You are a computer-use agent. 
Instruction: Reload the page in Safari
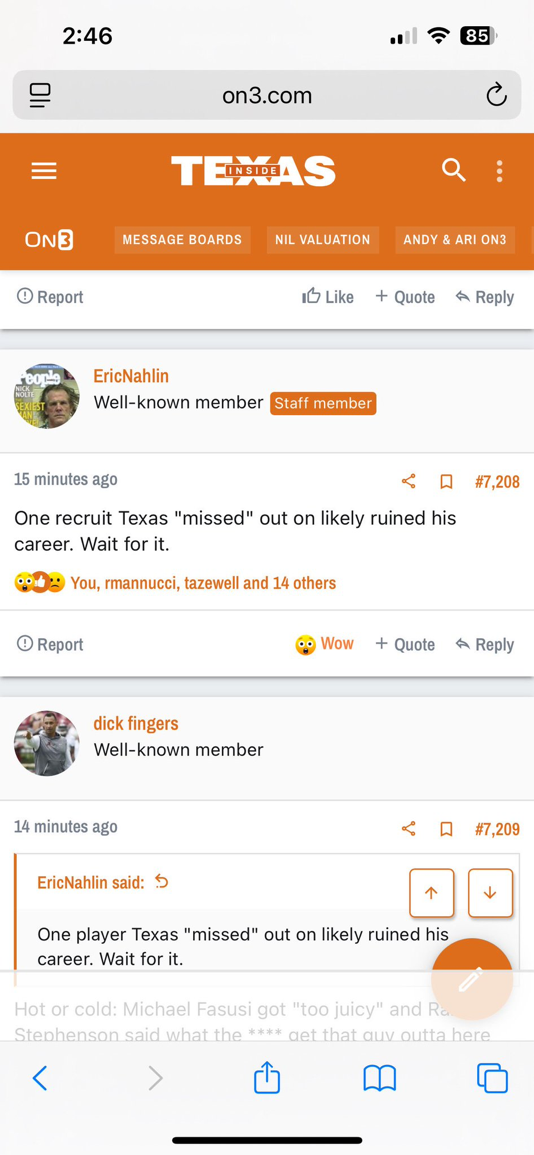[496, 95]
